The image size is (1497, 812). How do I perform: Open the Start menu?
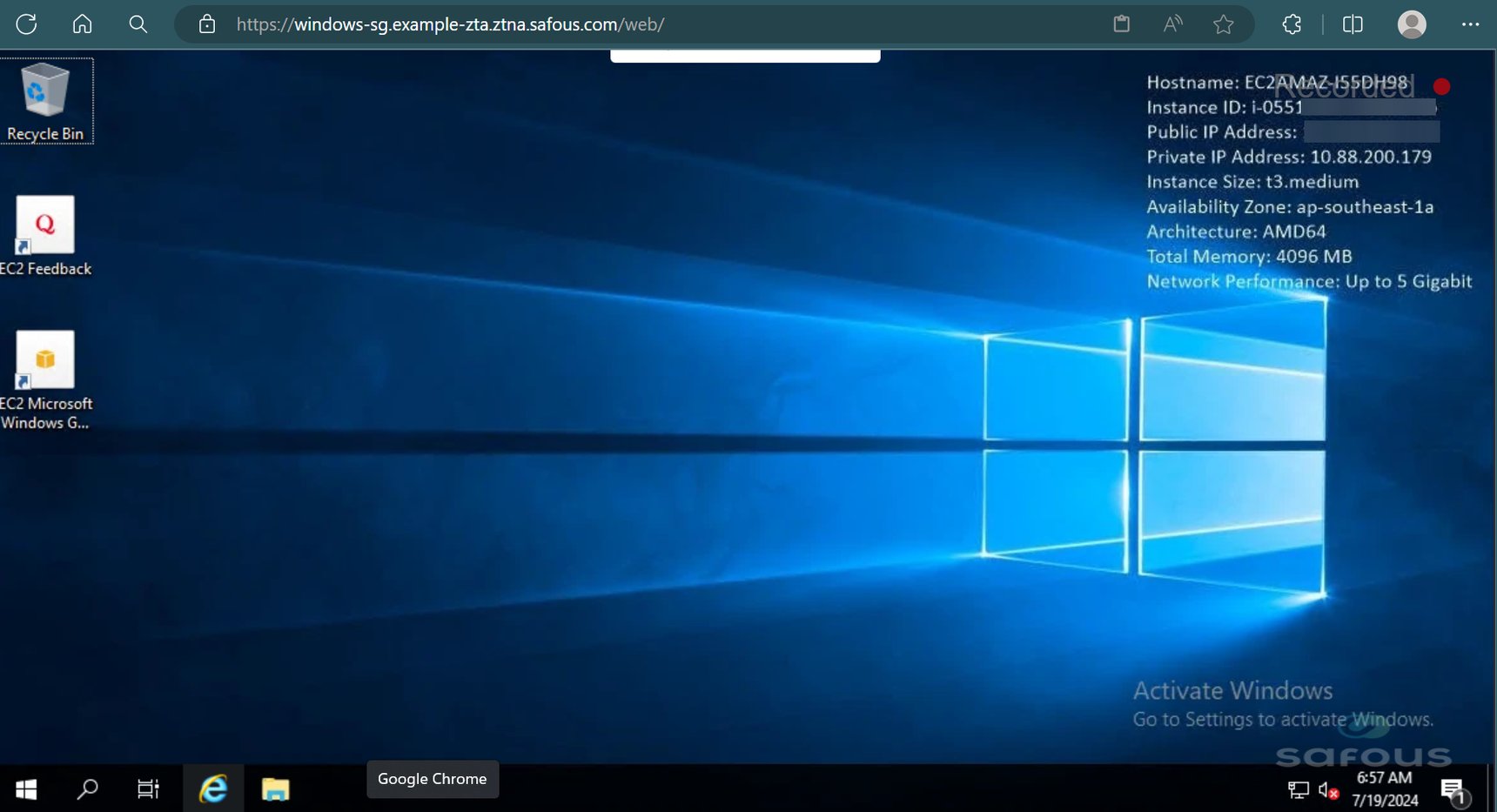pyautogui.click(x=25, y=789)
